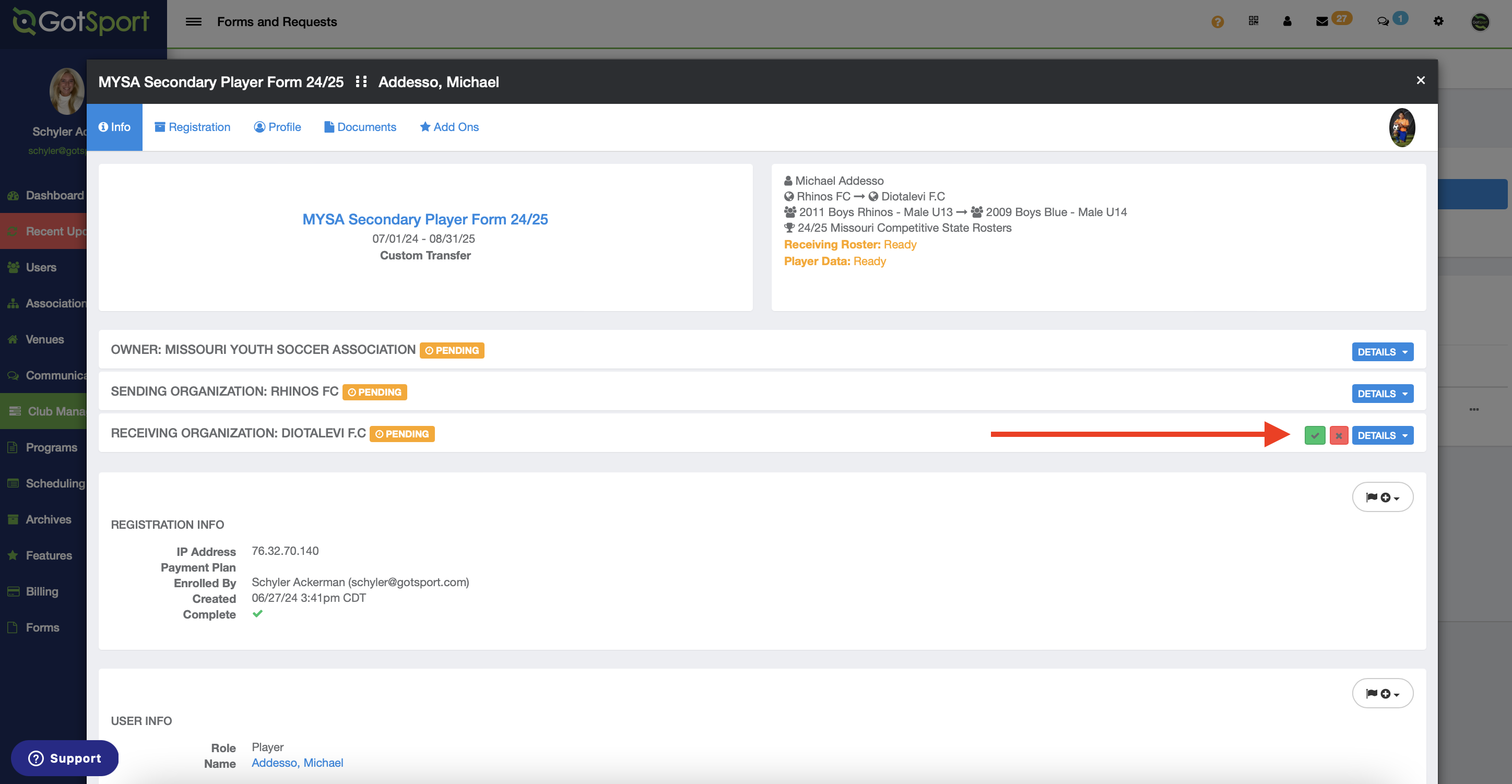Open flag dropdown in User Info section
1512x784 pixels.
(x=1383, y=694)
